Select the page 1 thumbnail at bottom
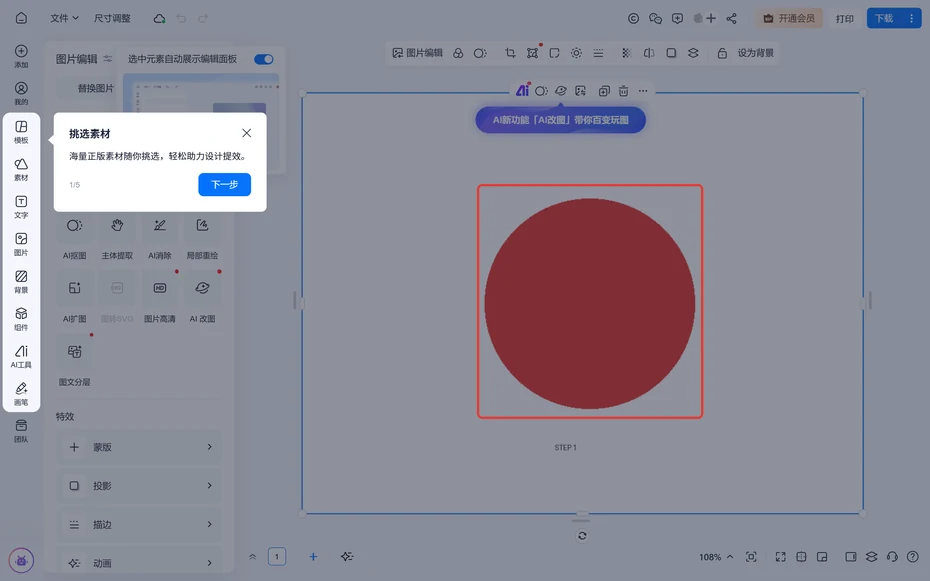The image size is (930, 581). pos(277,557)
